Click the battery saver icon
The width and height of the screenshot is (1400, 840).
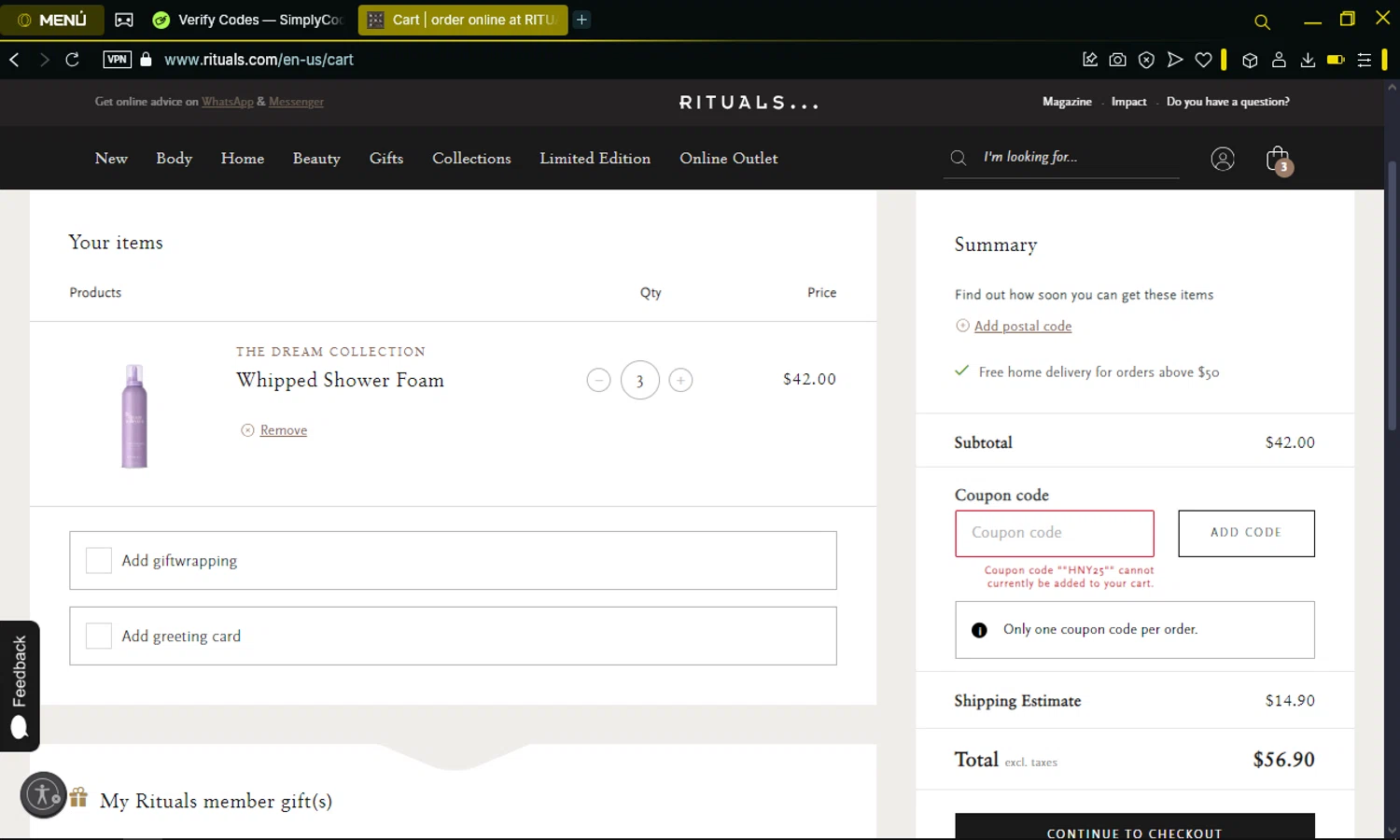point(1336,60)
